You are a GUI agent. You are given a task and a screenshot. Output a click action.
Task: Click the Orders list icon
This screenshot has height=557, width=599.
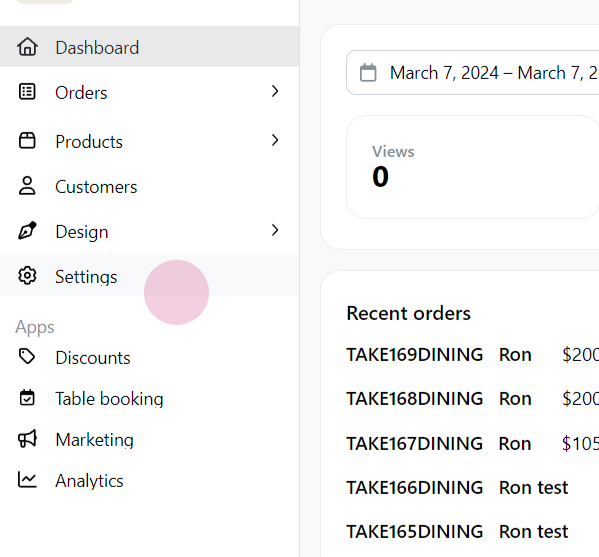[27, 92]
